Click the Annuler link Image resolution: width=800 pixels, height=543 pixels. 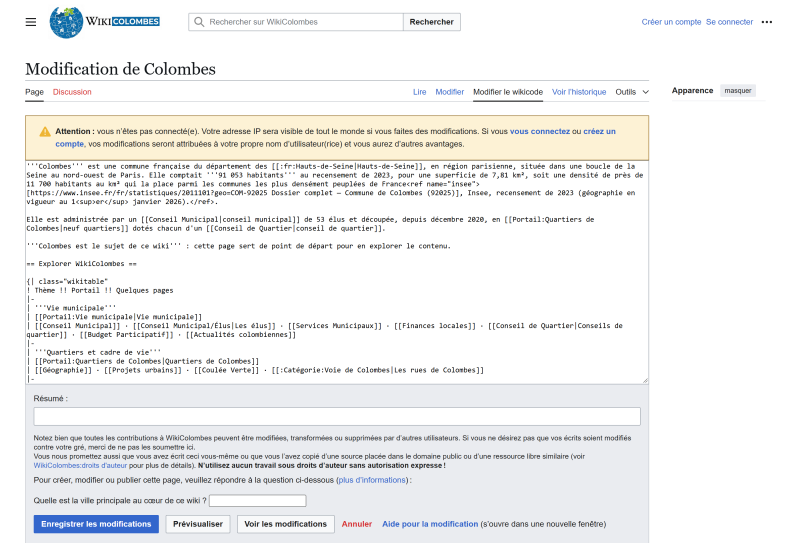click(x=357, y=524)
